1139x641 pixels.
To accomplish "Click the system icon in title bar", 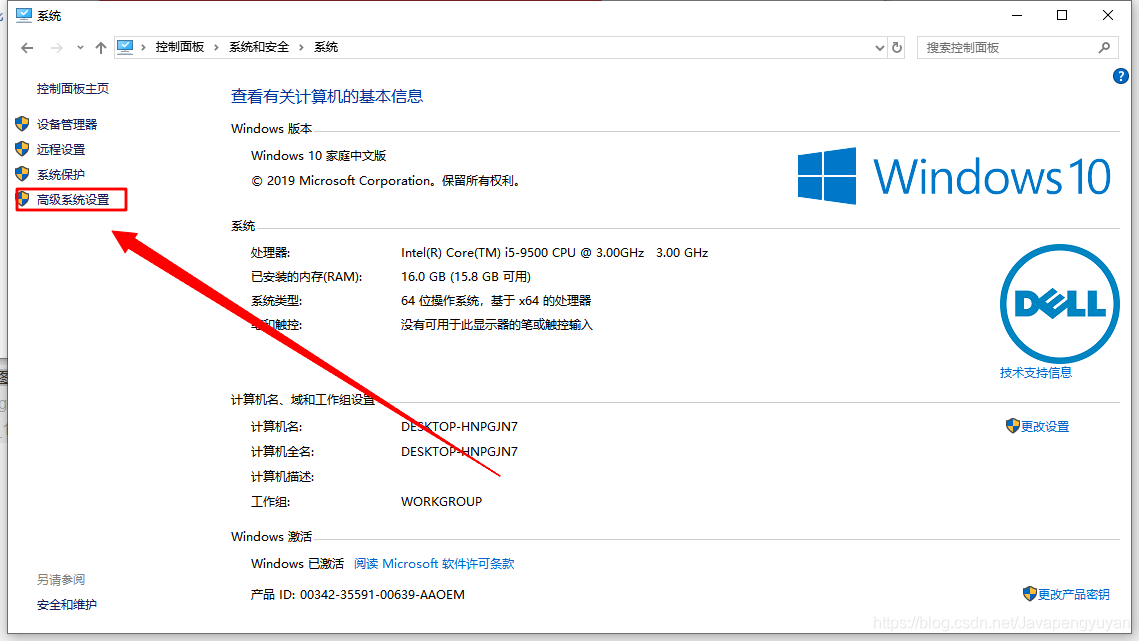I will pyautogui.click(x=23, y=15).
